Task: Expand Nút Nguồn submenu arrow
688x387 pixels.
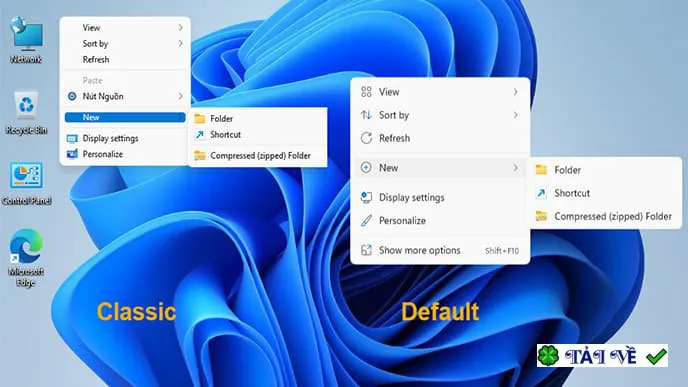Action: tap(180, 96)
